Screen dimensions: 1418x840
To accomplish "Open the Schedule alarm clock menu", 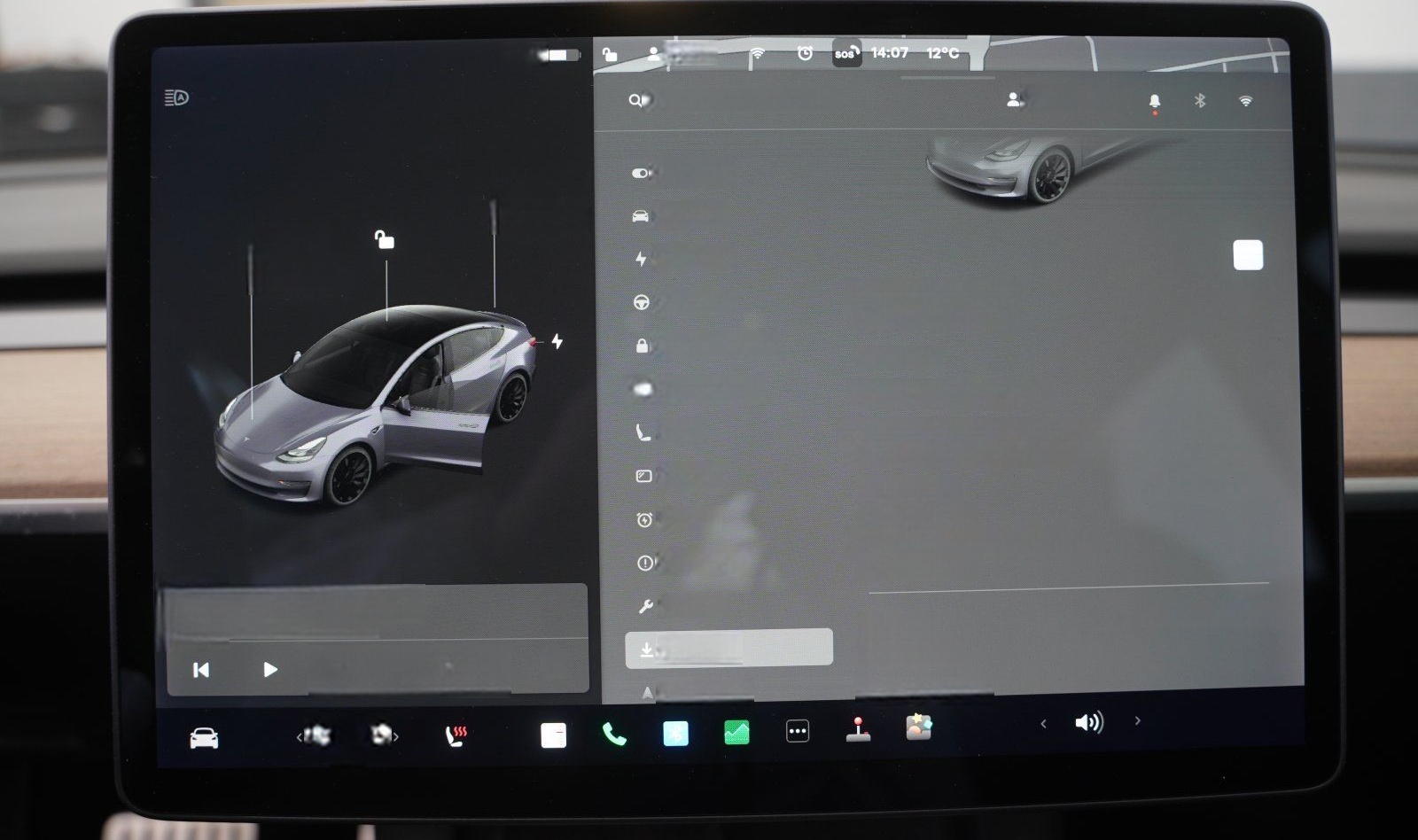I will 644,519.
